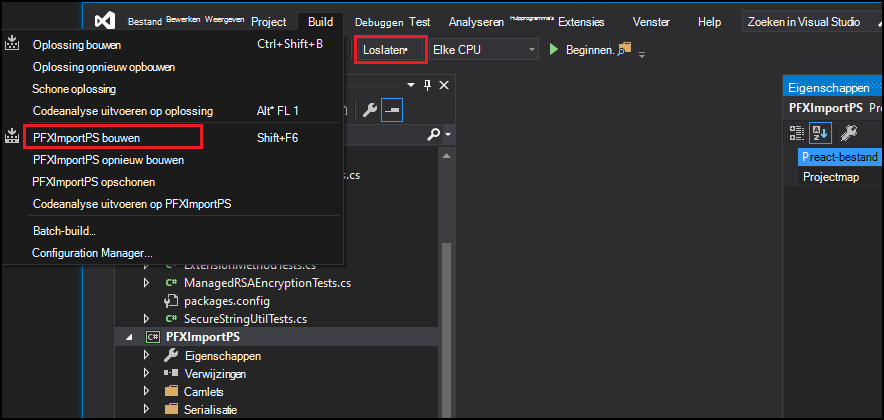This screenshot has height=420, width=884.
Task: Click the Serialisatie folder icon
Action: (171, 409)
